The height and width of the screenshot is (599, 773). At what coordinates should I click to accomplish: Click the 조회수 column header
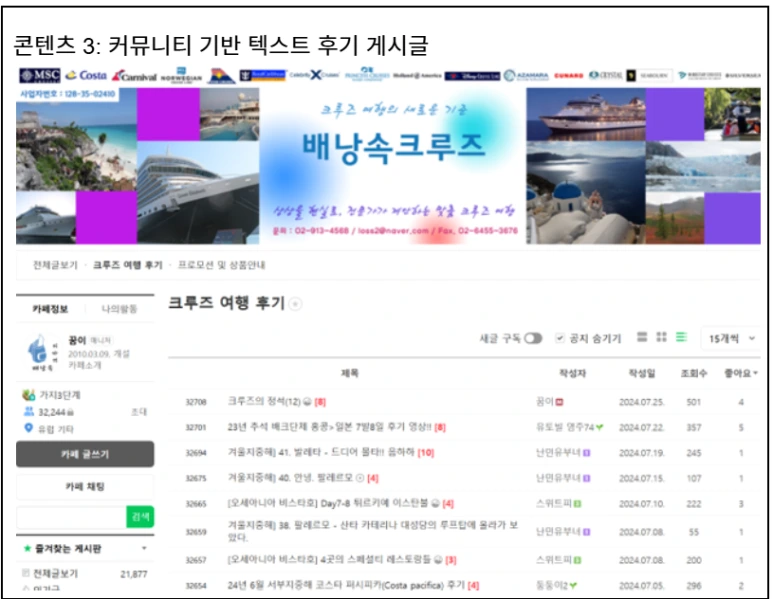(694, 373)
